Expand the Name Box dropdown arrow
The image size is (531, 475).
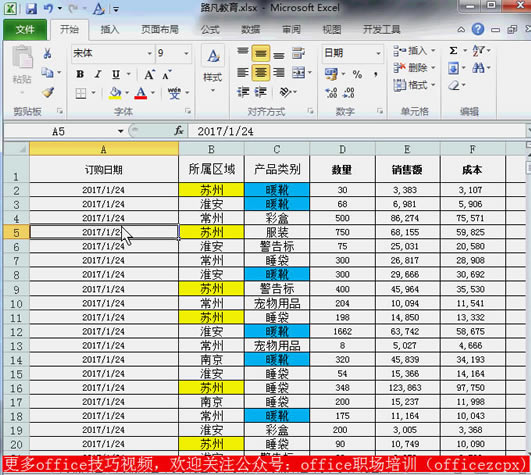click(121, 131)
